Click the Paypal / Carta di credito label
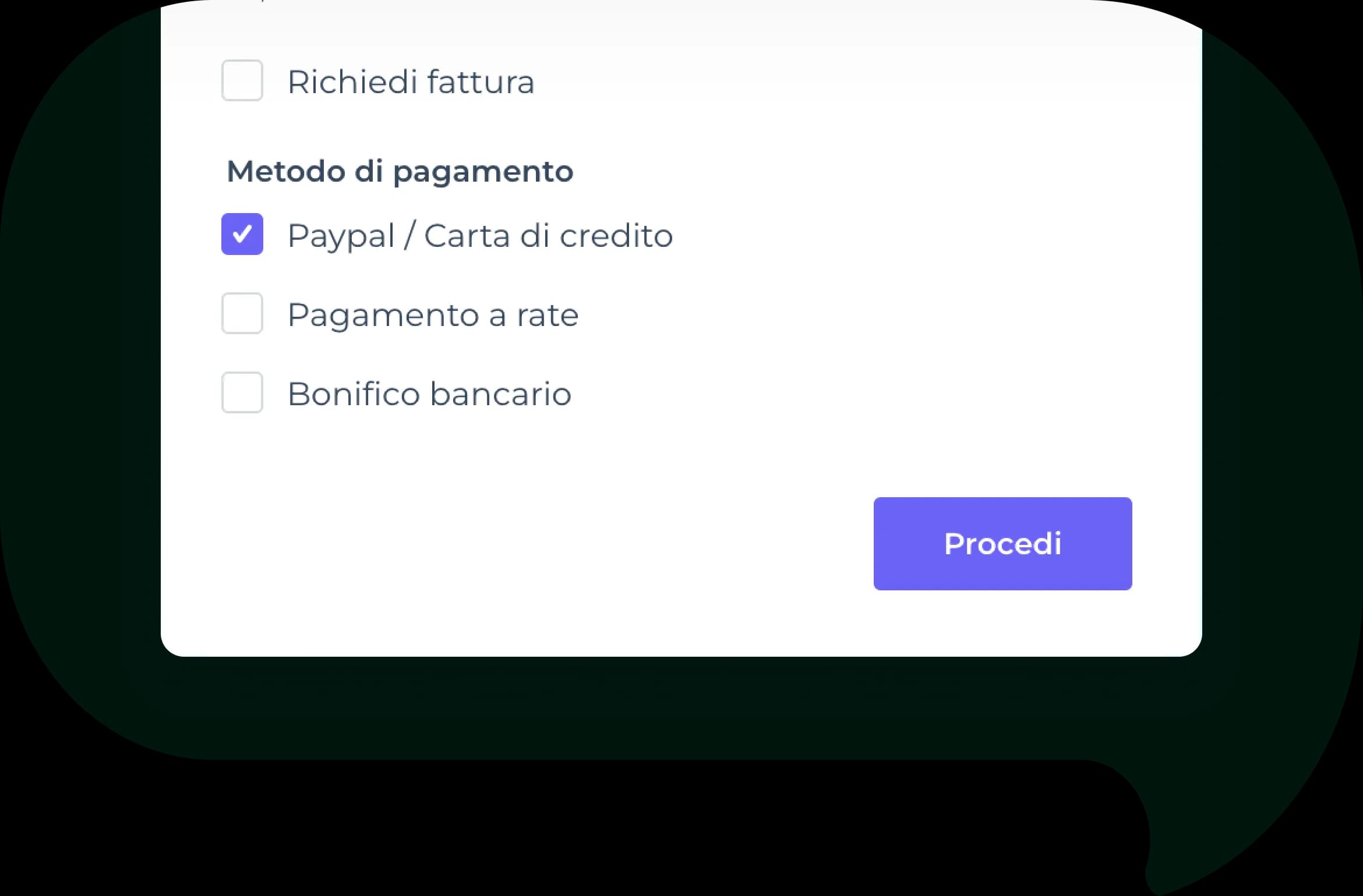1363x896 pixels. [480, 236]
